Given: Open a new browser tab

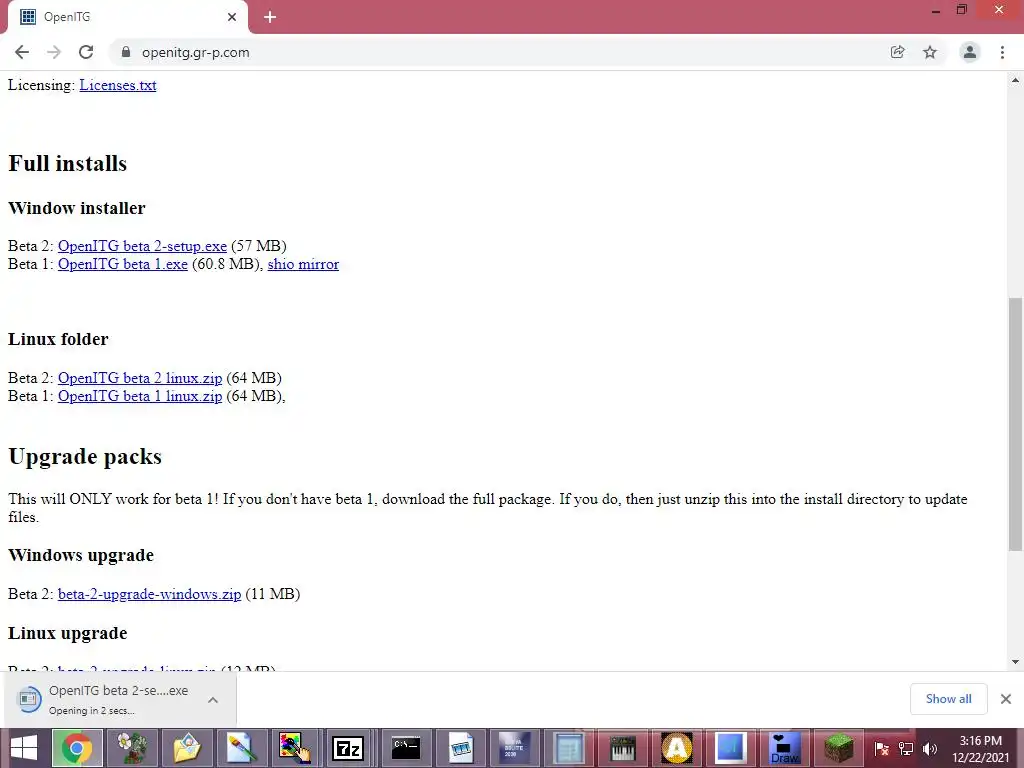Looking at the screenshot, I should pyautogui.click(x=270, y=17).
